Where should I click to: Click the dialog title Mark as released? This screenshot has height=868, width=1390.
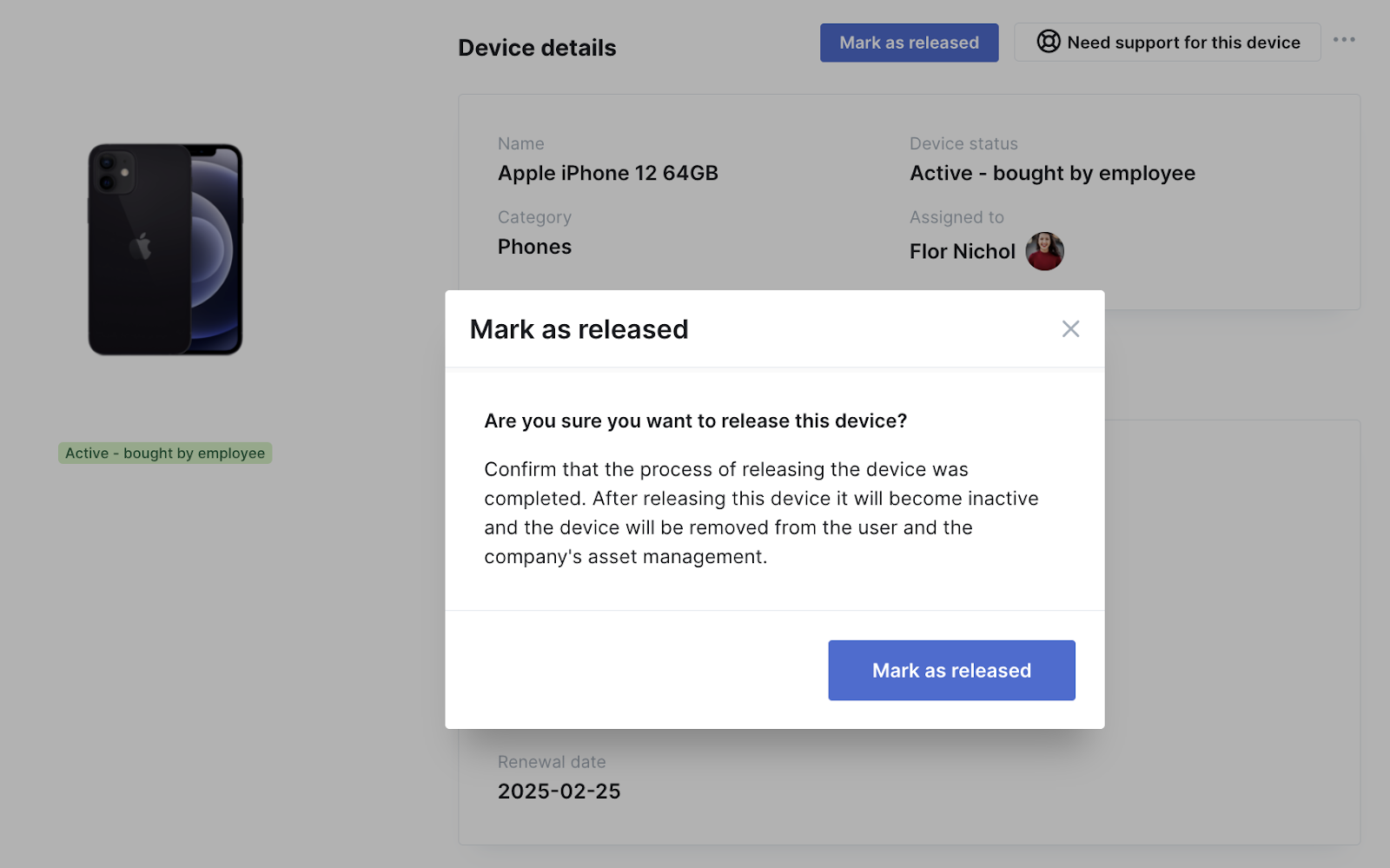[x=579, y=329]
